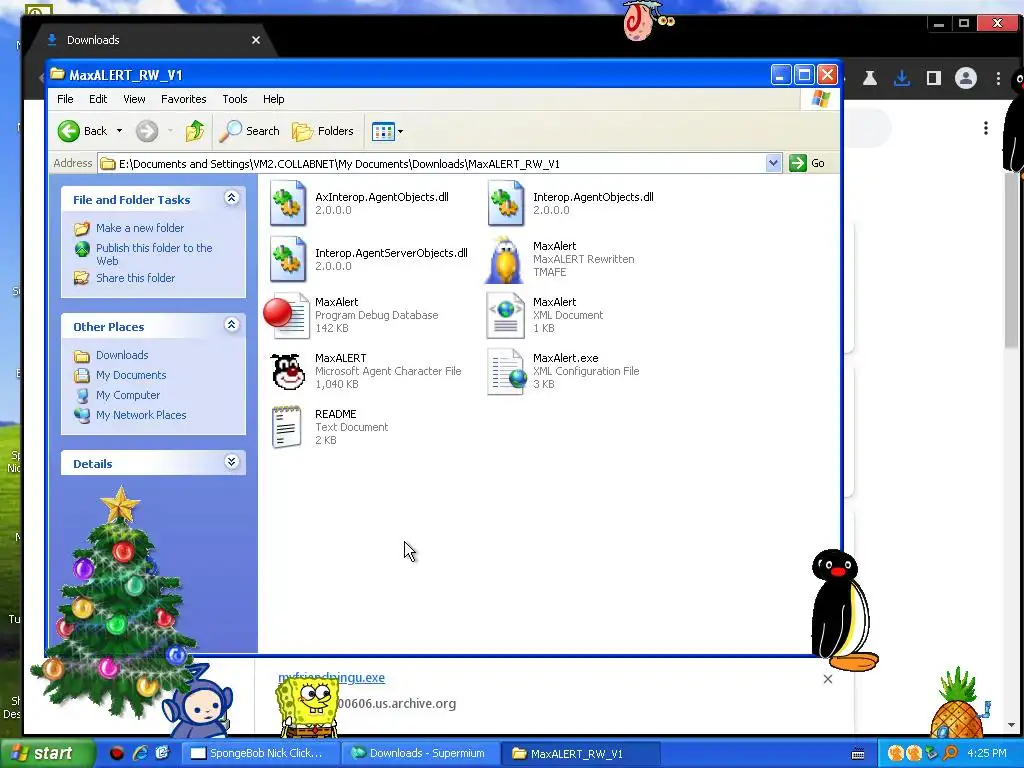Expand the Details panel
The width and height of the screenshot is (1024, 768).
pos(231,462)
